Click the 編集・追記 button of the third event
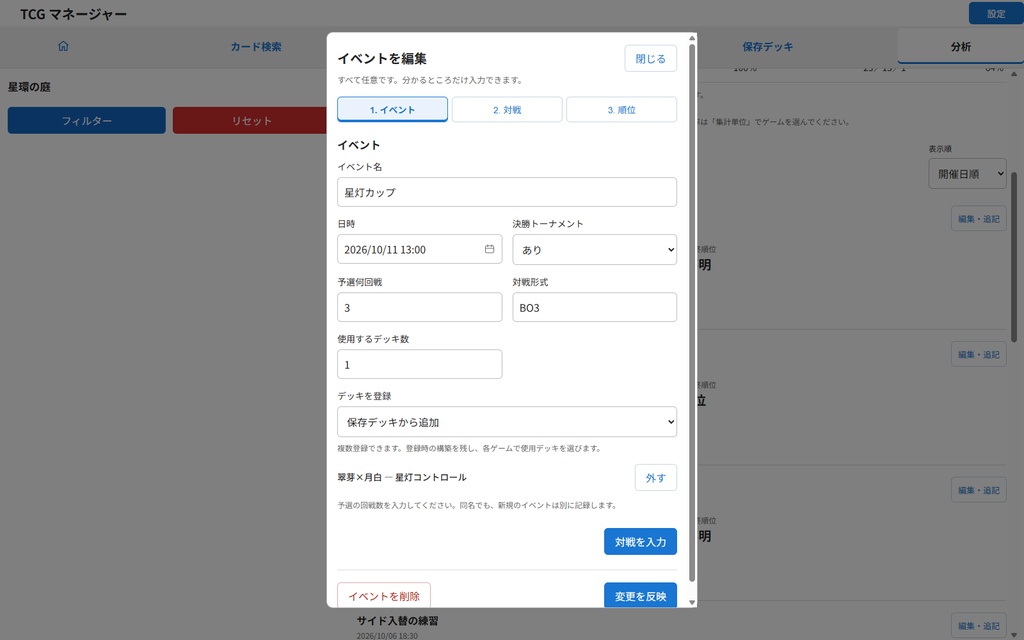This screenshot has width=1024, height=640. [x=978, y=490]
